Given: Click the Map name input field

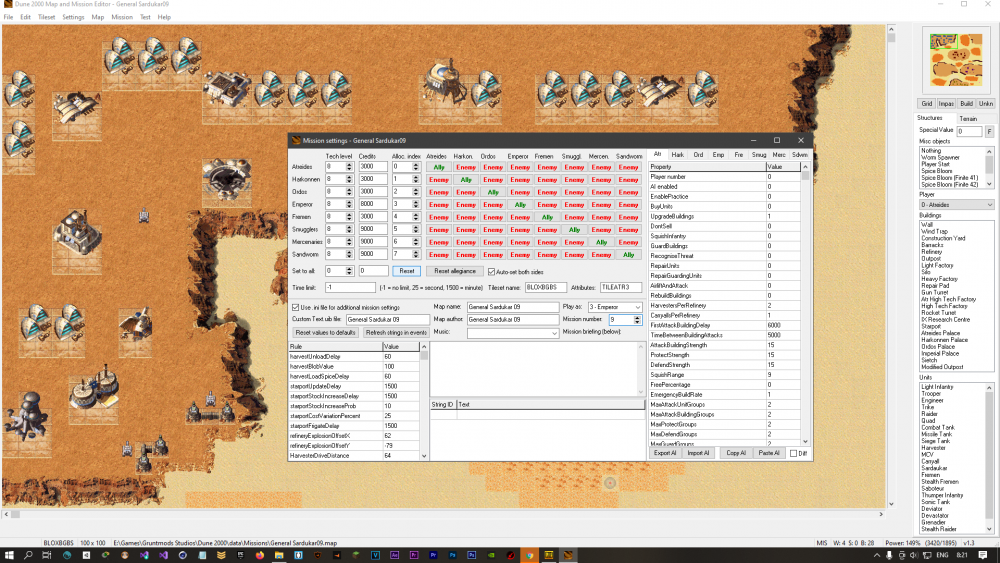Looking at the screenshot, I should coord(513,307).
